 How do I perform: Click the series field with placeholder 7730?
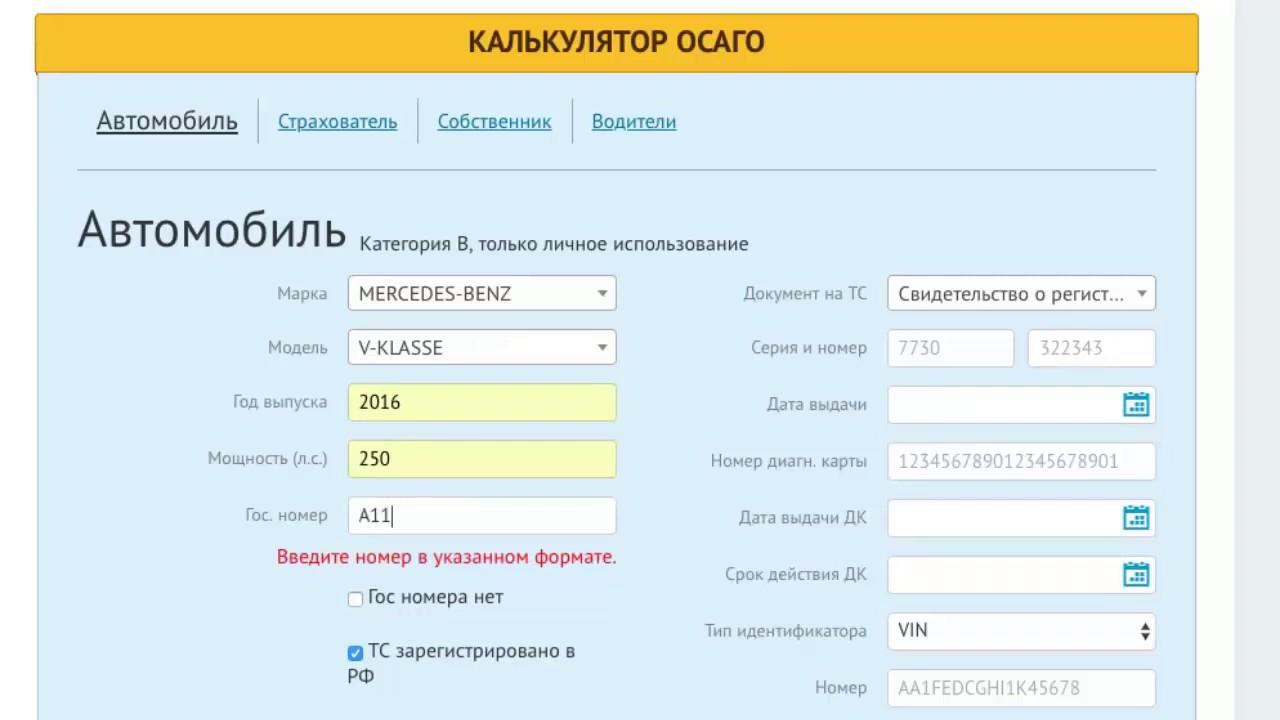[951, 347]
